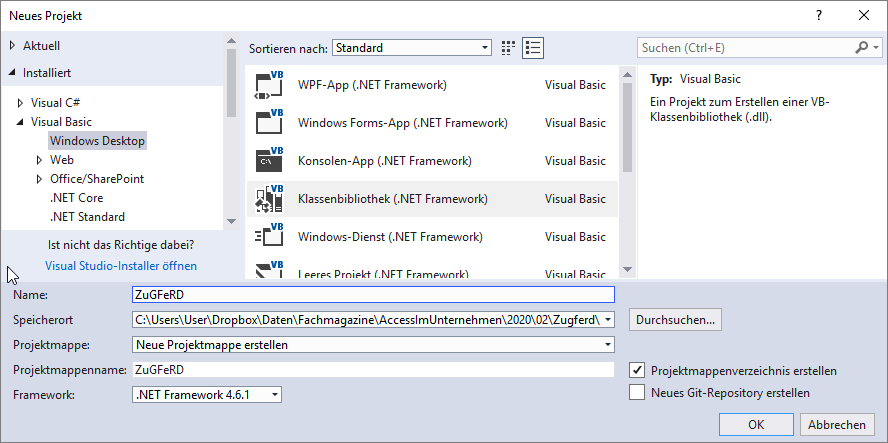The image size is (888, 443).
Task: Select the Windows Forms-App template icon
Action: point(269,123)
